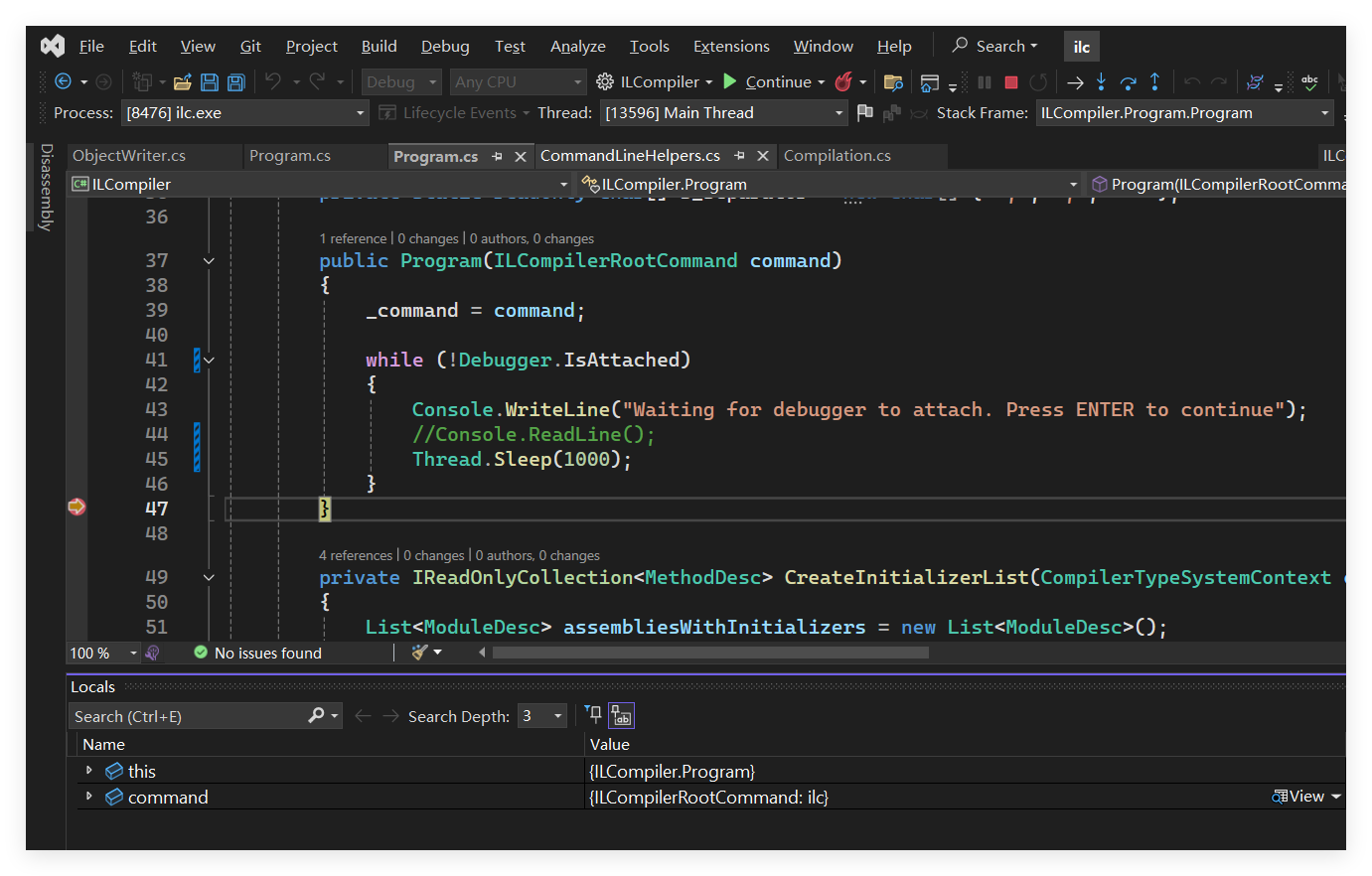Screen dimensions: 1372x876
Task: Click the Open File folder icon
Action: click(183, 82)
